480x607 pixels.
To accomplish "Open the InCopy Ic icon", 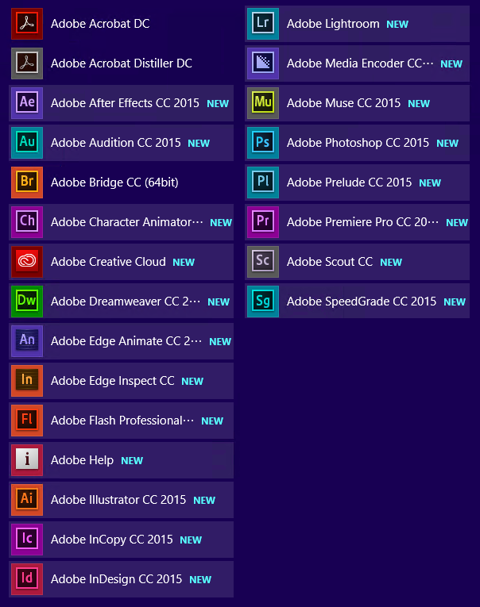I will [x=27, y=539].
